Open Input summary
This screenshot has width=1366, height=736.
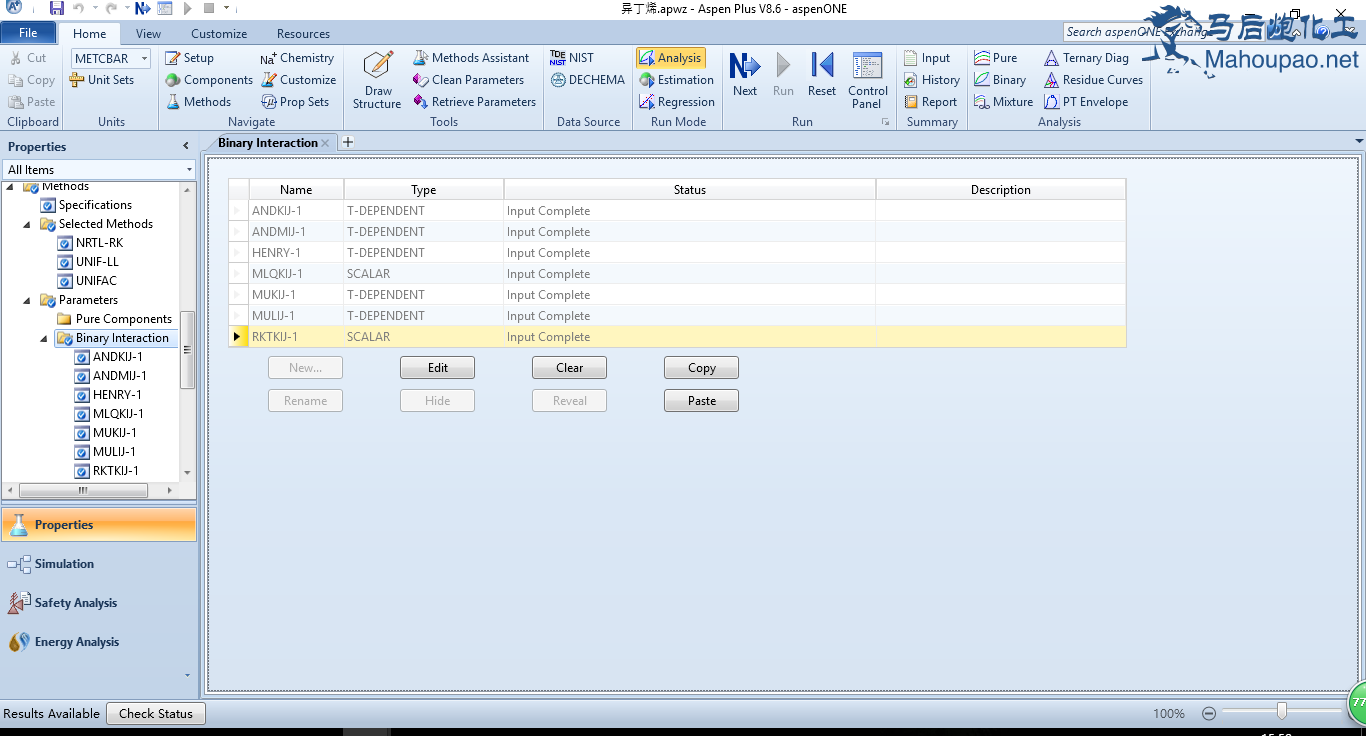(x=926, y=58)
